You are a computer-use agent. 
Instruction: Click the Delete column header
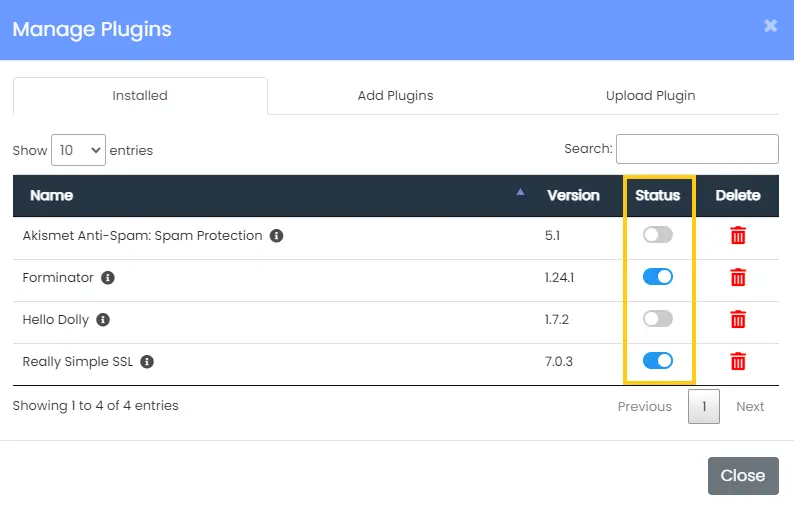point(738,196)
